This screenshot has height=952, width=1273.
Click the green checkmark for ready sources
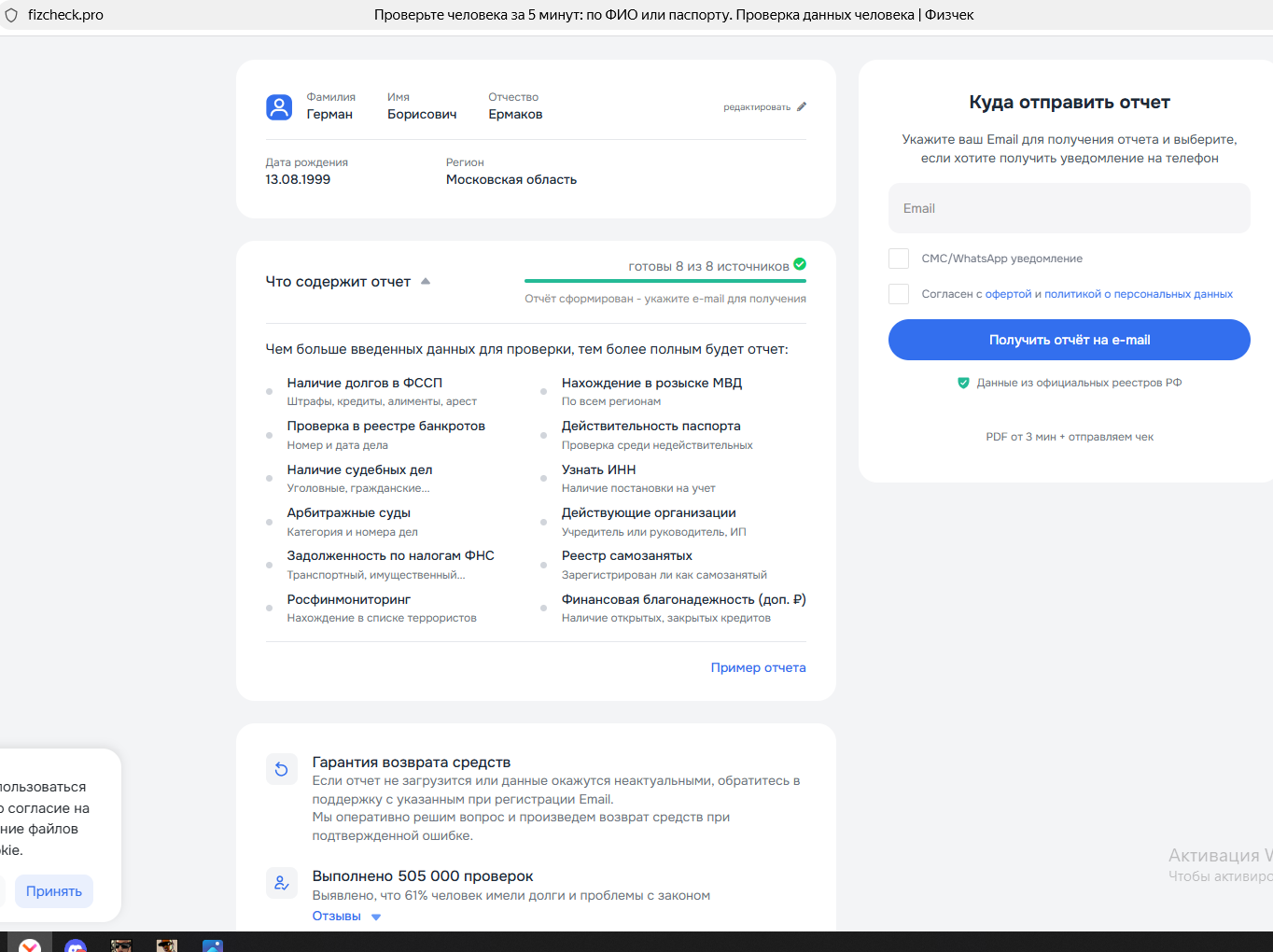[800, 264]
